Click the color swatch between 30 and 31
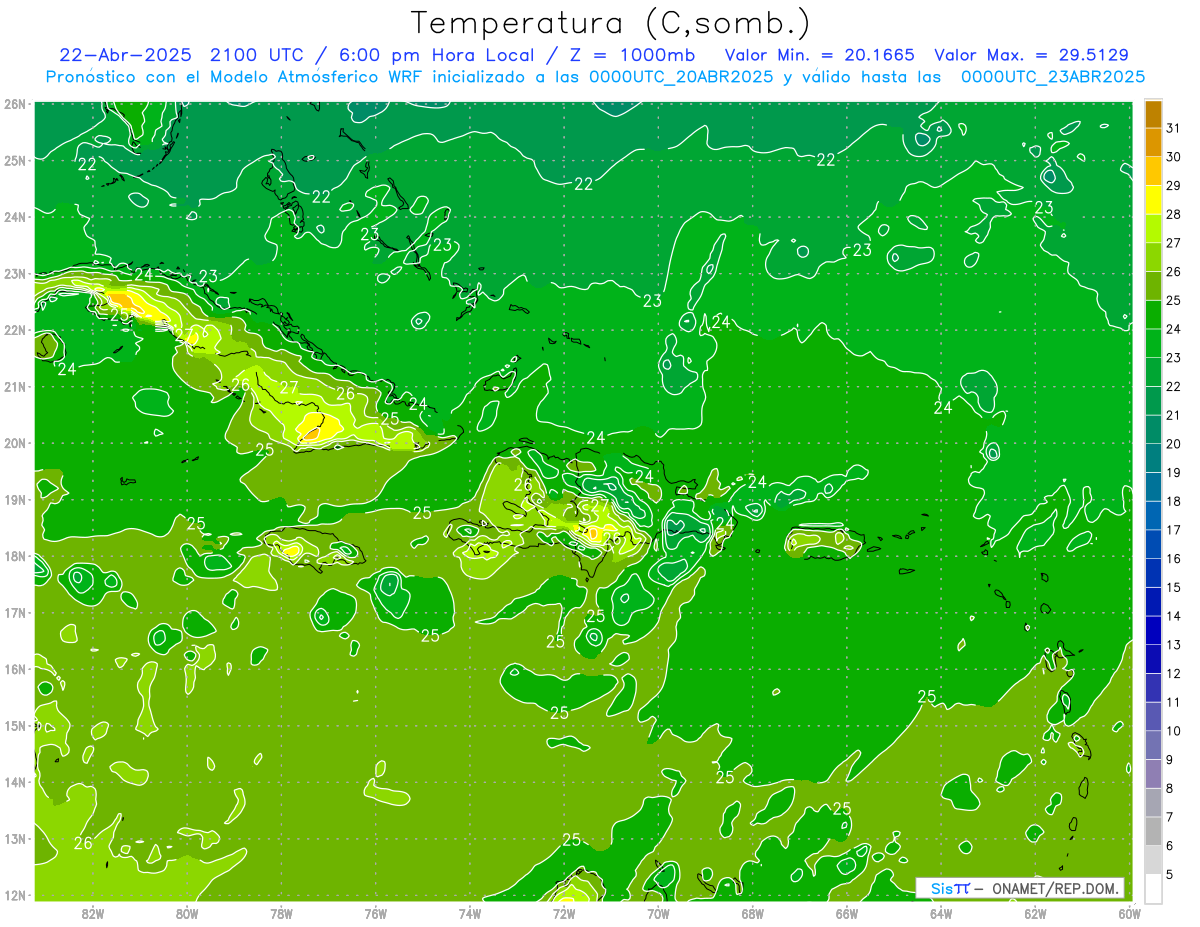Image resolution: width=1200 pixels, height=927 pixels. [x=1153, y=143]
